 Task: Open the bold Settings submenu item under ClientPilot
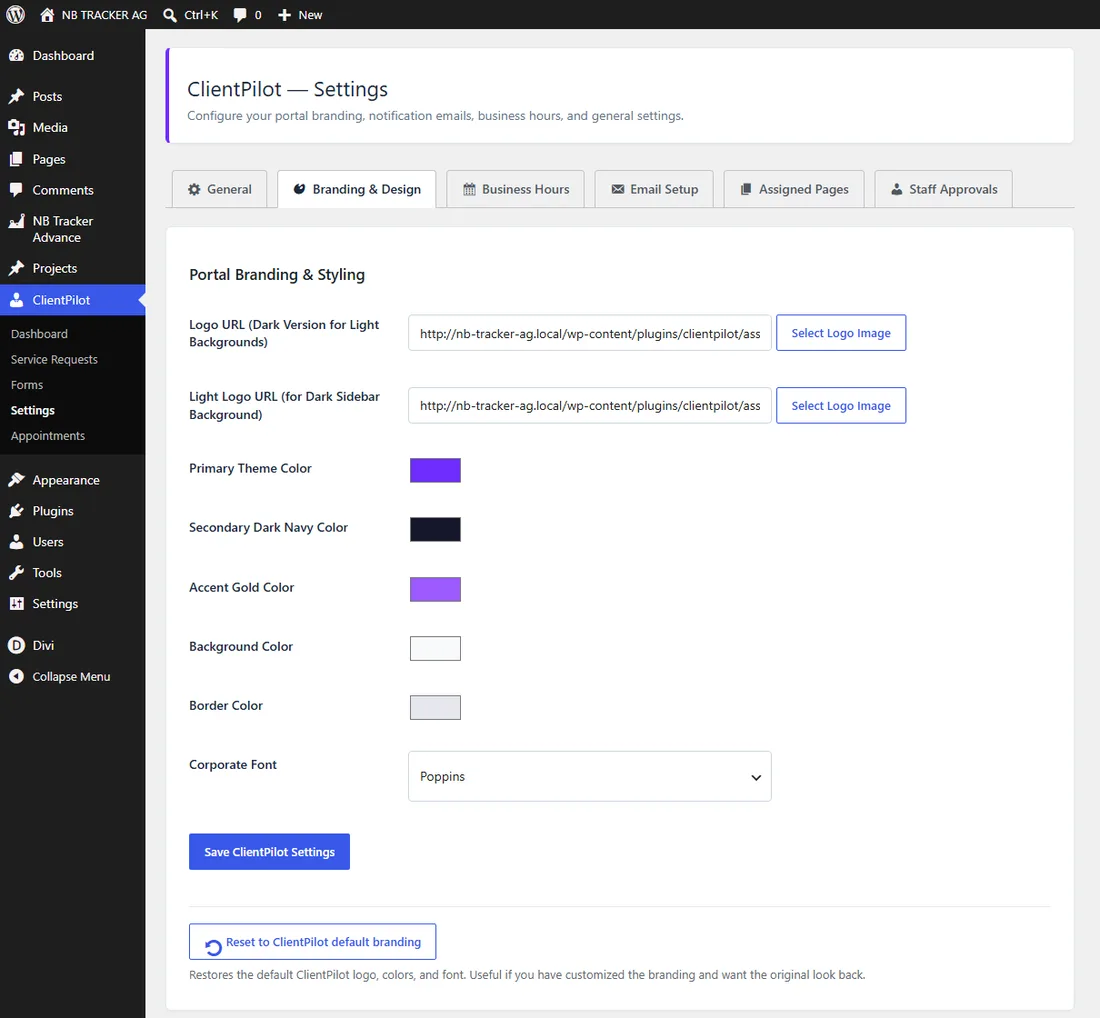click(x=32, y=410)
